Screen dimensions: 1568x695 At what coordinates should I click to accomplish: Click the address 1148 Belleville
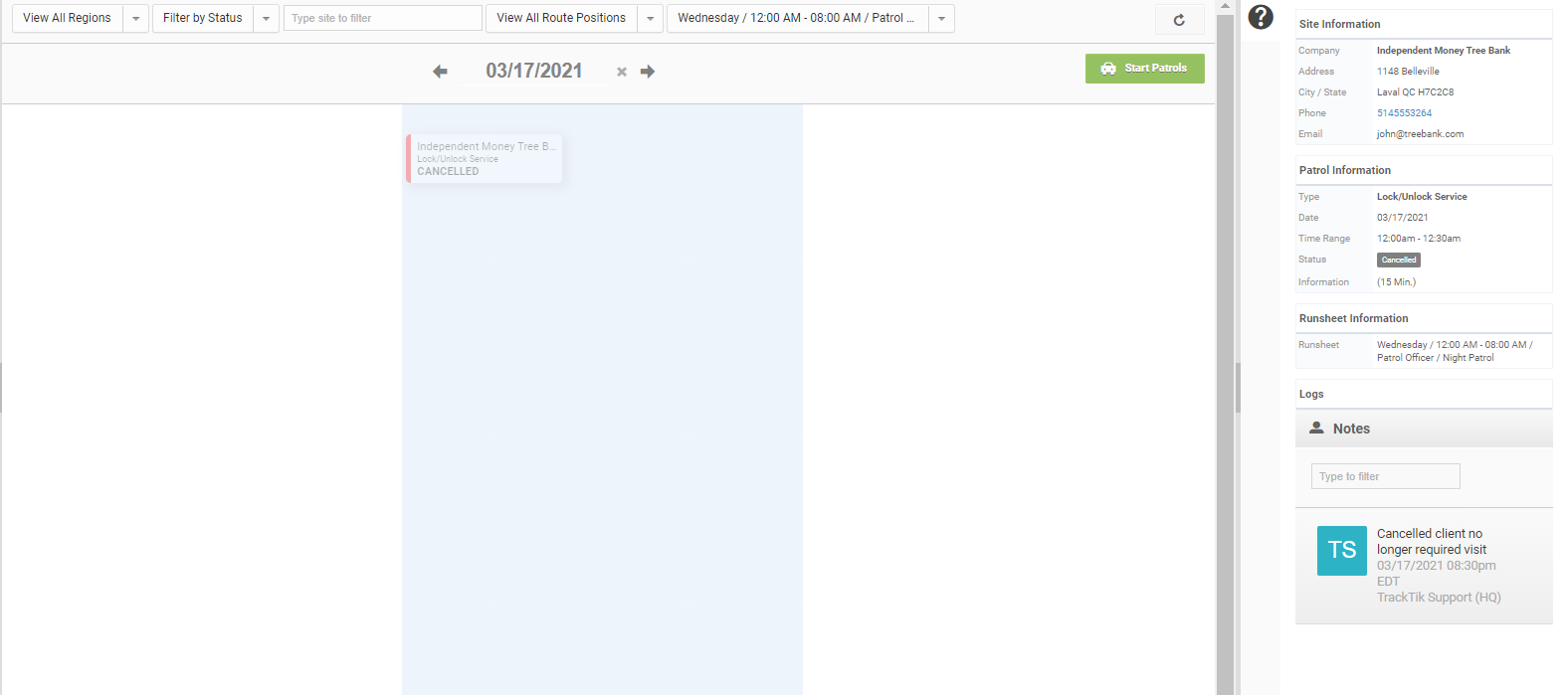tap(1408, 72)
